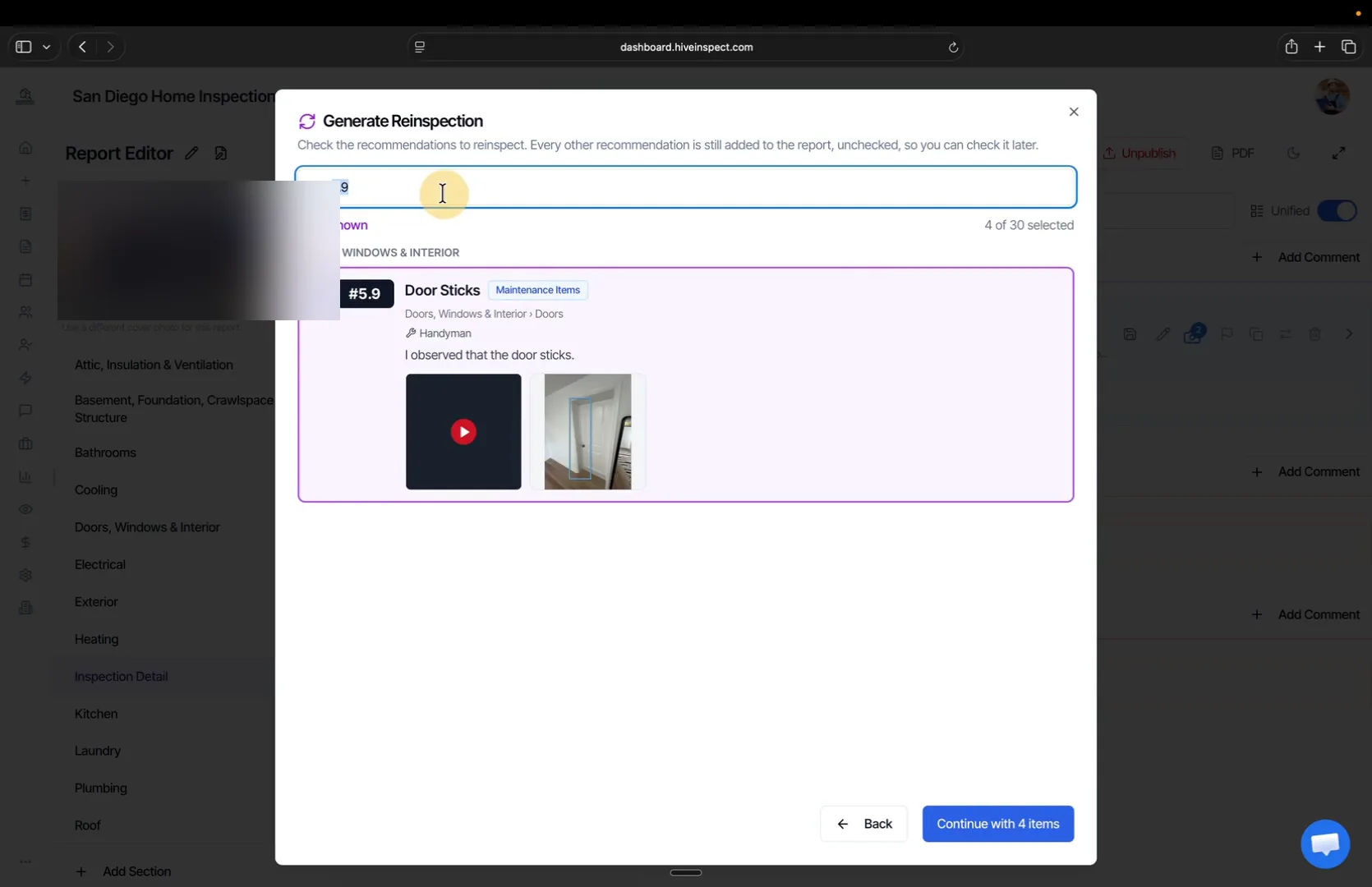This screenshot has height=887, width=1372.
Task: Select the Heating section
Action: tap(96, 639)
